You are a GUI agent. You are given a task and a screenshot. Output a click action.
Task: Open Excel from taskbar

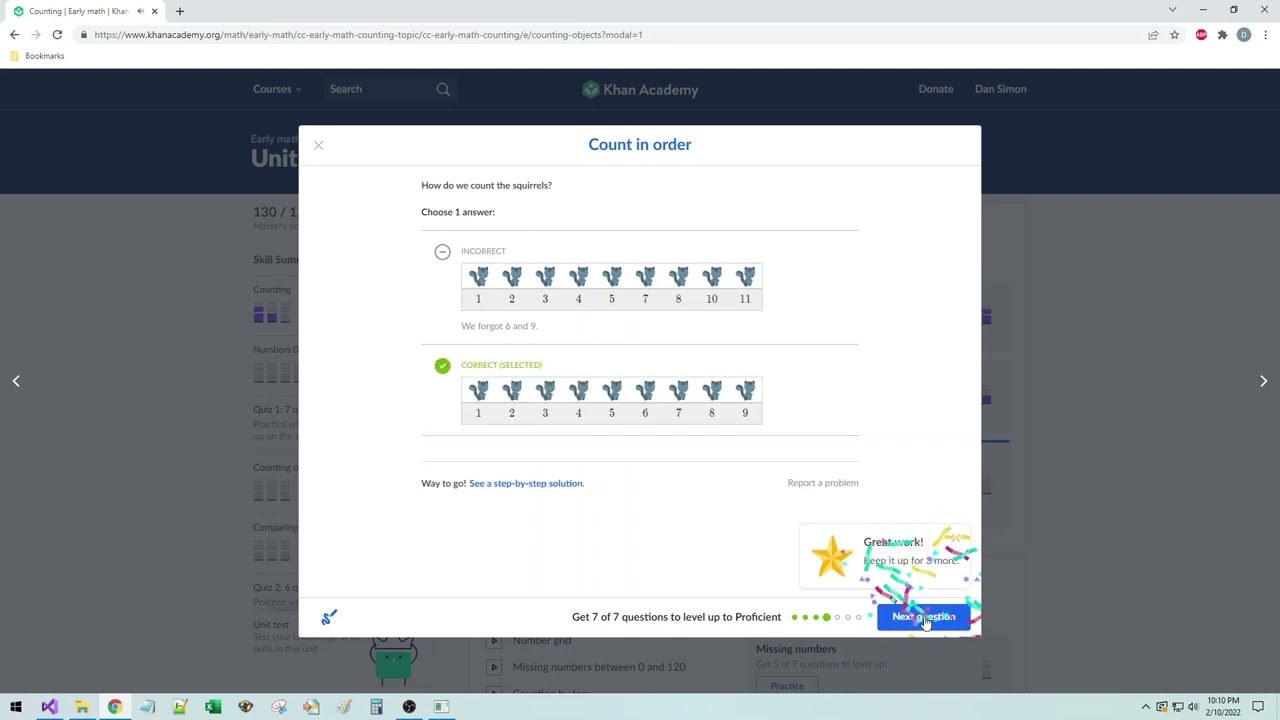click(213, 708)
